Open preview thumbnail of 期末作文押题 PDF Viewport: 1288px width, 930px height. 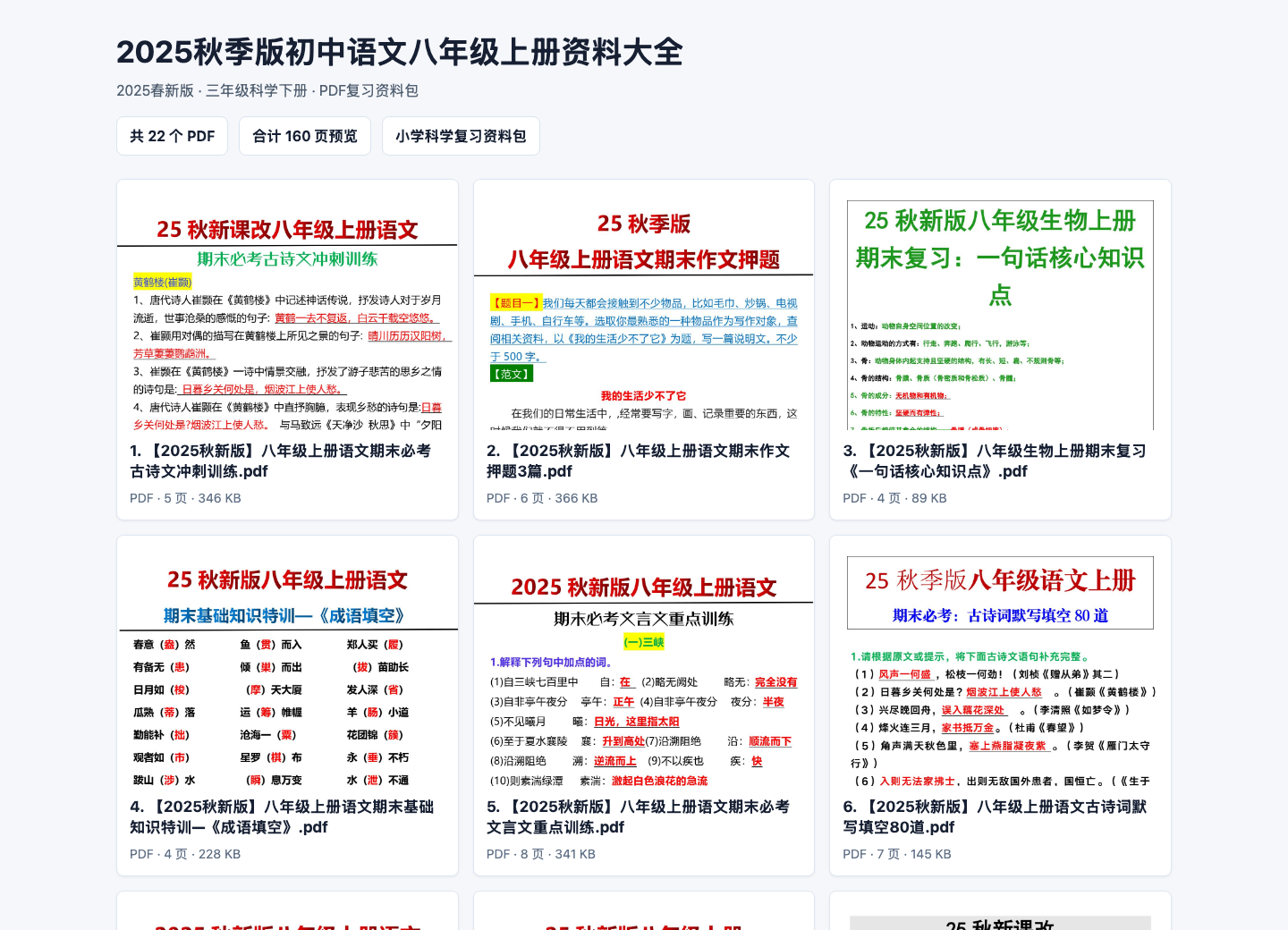click(644, 305)
